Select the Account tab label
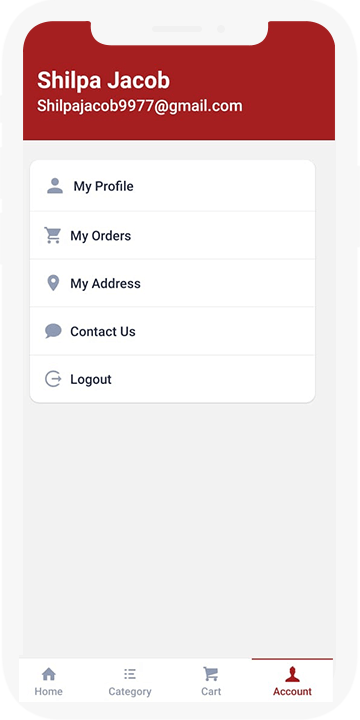This screenshot has width=360, height=720. (292, 692)
